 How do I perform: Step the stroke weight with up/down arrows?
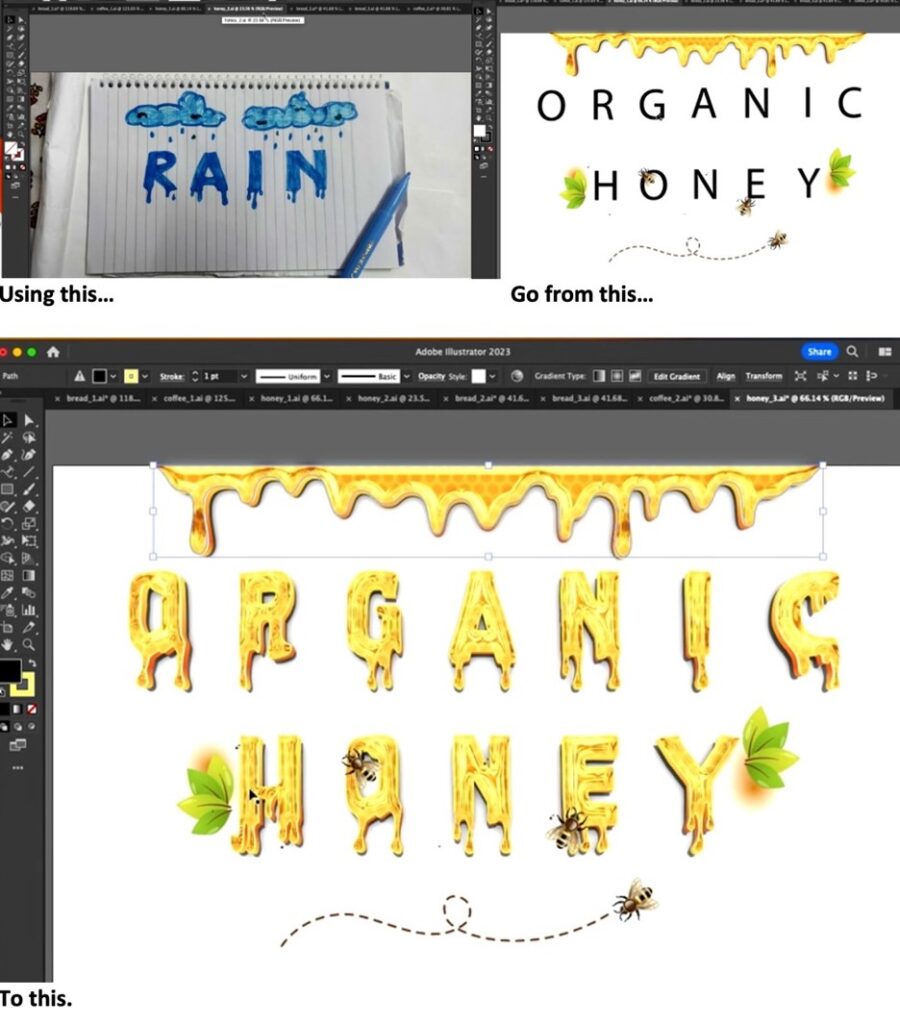[195, 376]
